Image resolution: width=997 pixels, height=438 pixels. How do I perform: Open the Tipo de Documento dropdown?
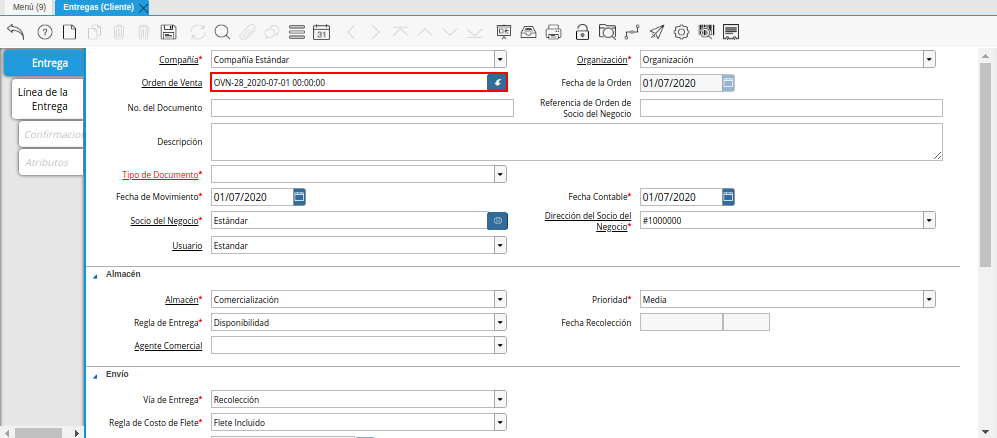point(500,174)
